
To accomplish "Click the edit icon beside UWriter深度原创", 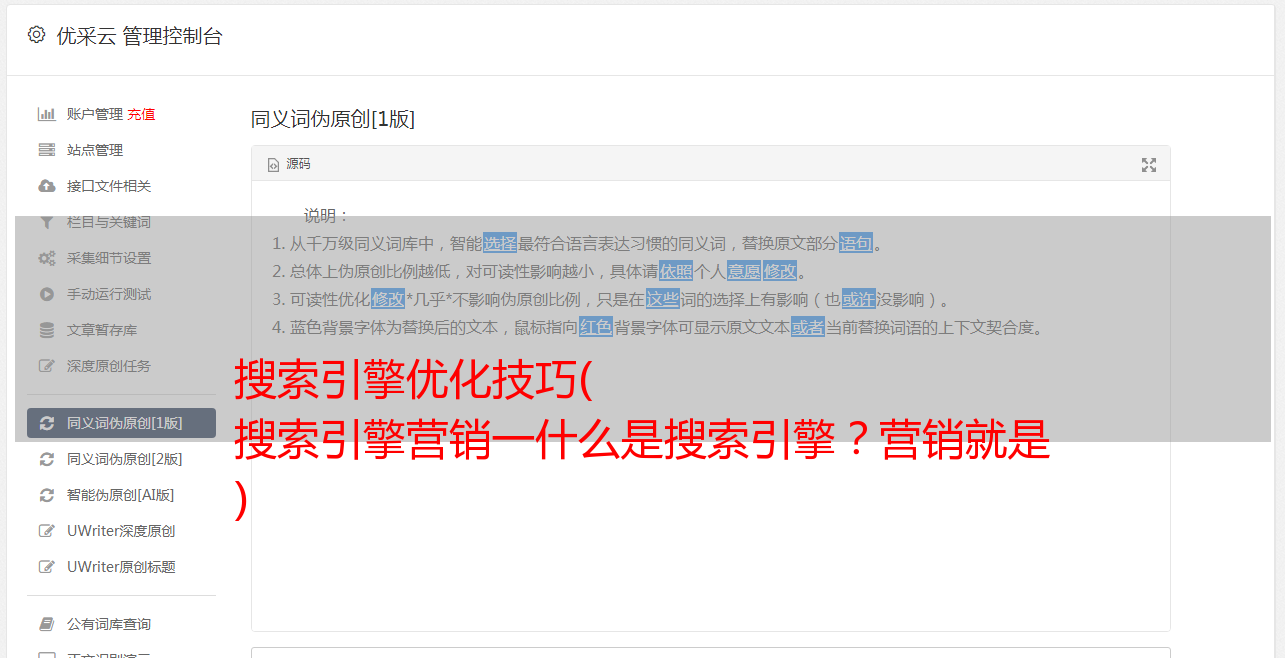I will (x=46, y=531).
